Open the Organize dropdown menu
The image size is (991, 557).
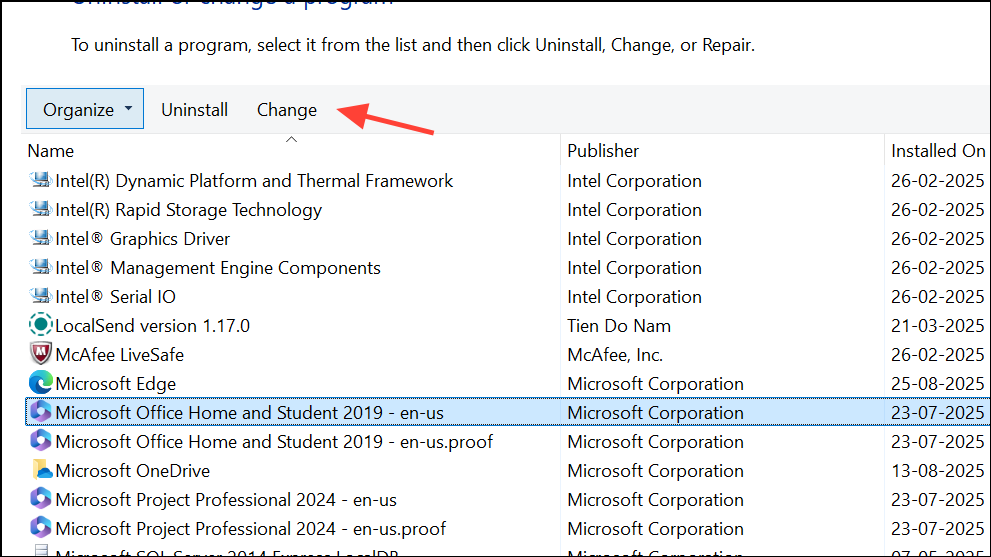coord(85,110)
